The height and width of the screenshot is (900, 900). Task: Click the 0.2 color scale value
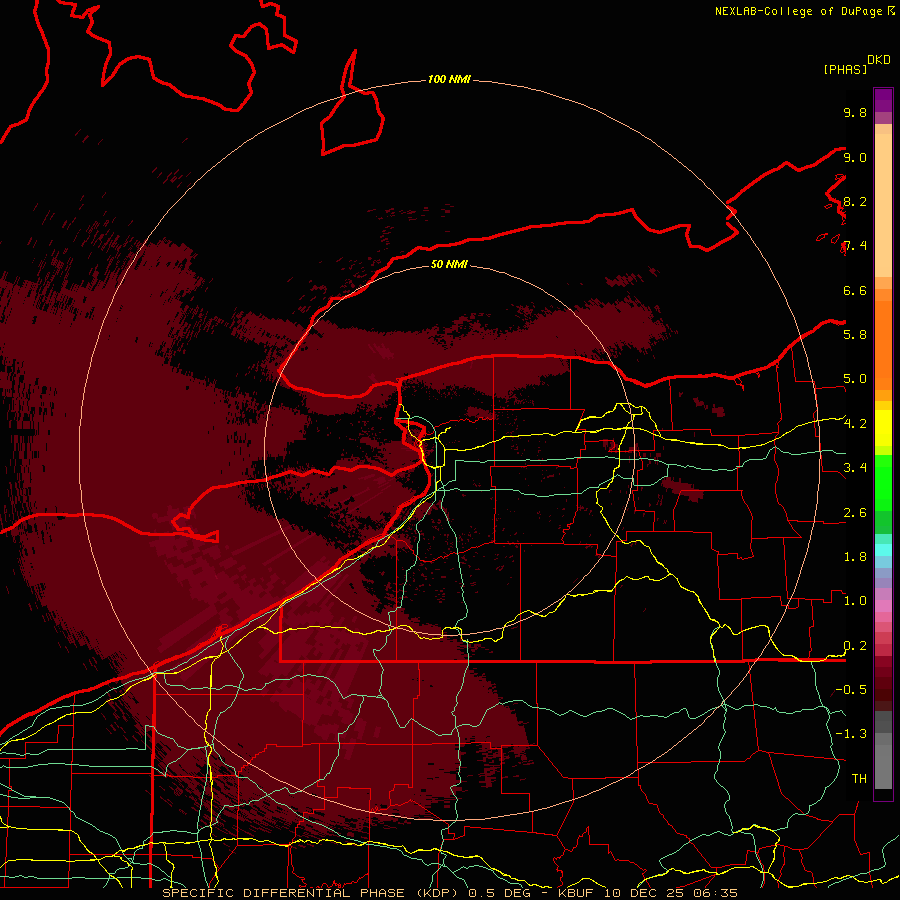[855, 646]
